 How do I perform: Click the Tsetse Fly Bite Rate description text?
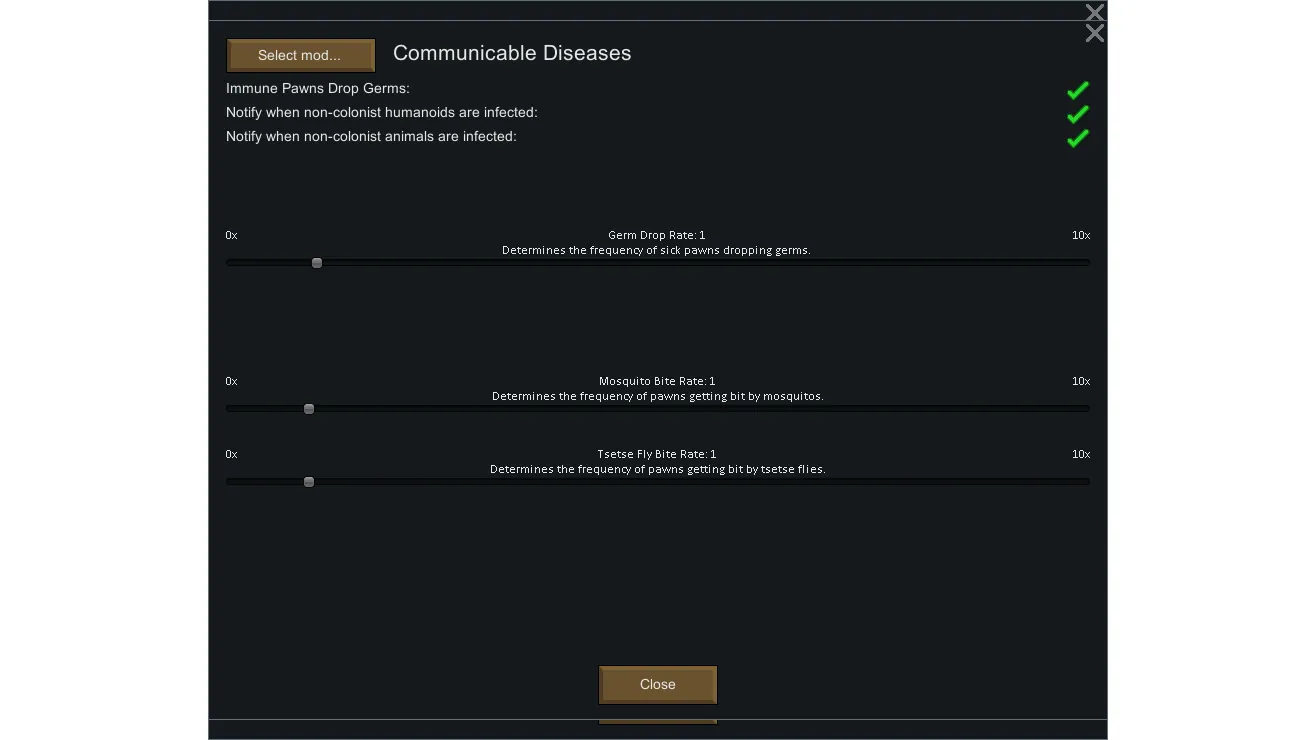[x=657, y=469]
